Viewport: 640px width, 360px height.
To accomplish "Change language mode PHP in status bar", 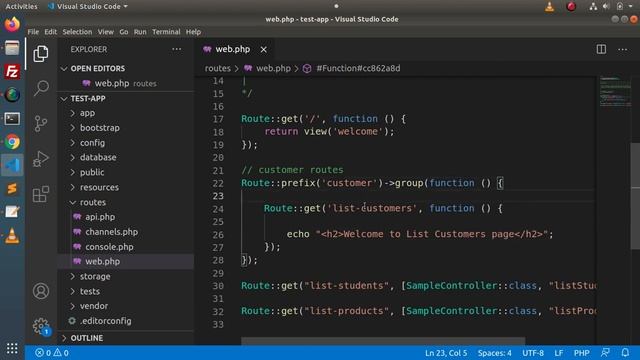I will (x=581, y=353).
